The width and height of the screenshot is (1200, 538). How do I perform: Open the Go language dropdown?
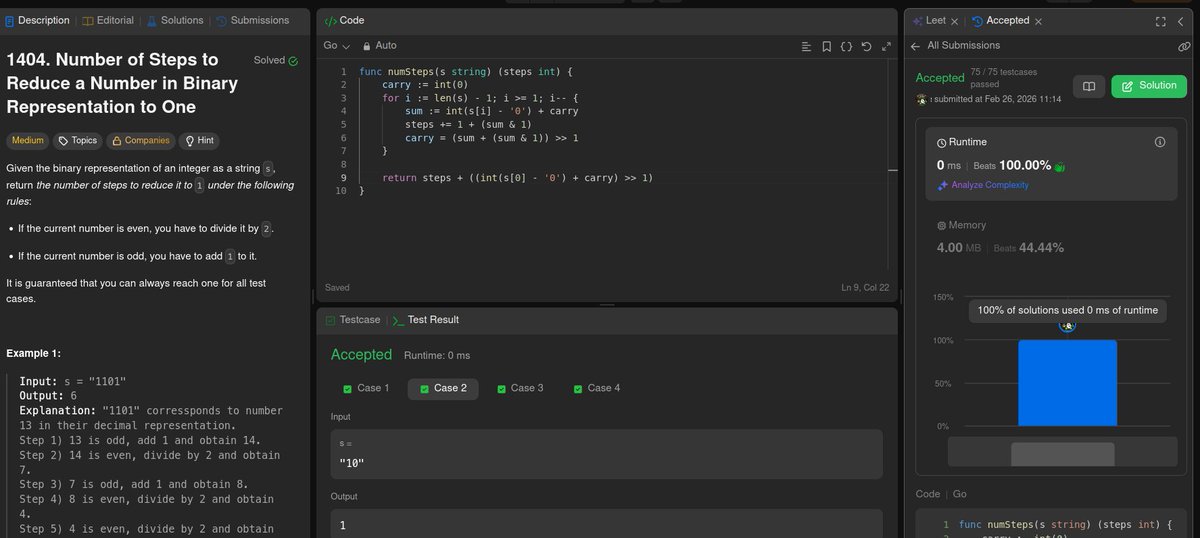tap(336, 46)
